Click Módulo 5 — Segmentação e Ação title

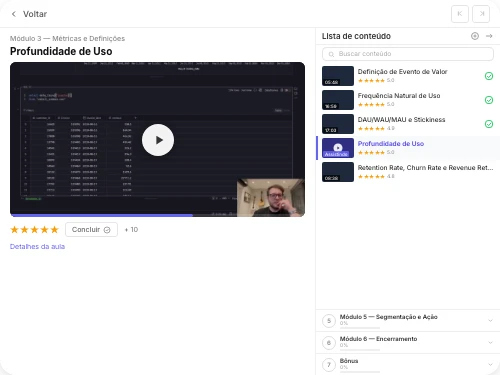(x=389, y=317)
